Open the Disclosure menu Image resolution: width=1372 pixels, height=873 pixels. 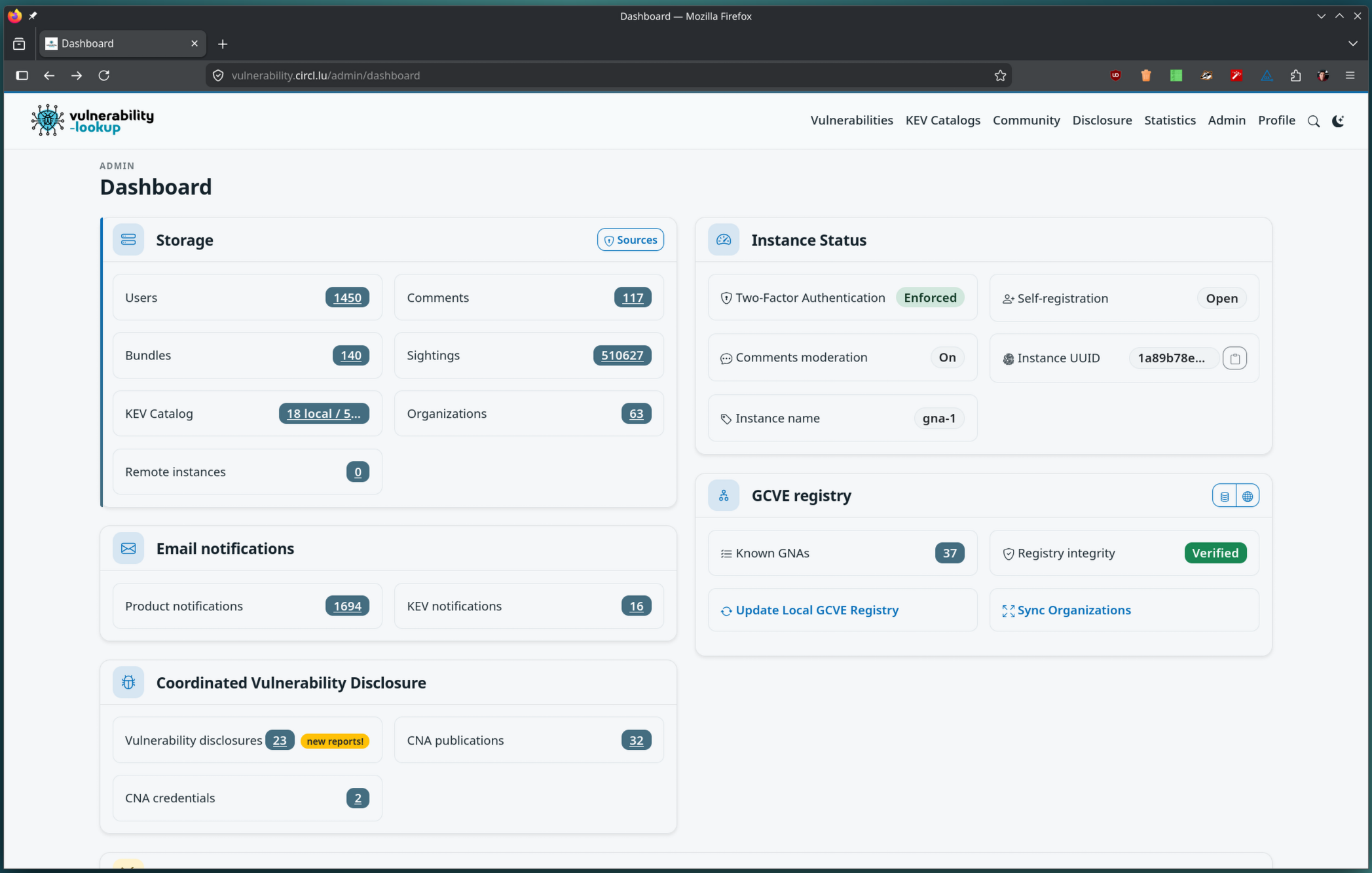click(x=1102, y=121)
